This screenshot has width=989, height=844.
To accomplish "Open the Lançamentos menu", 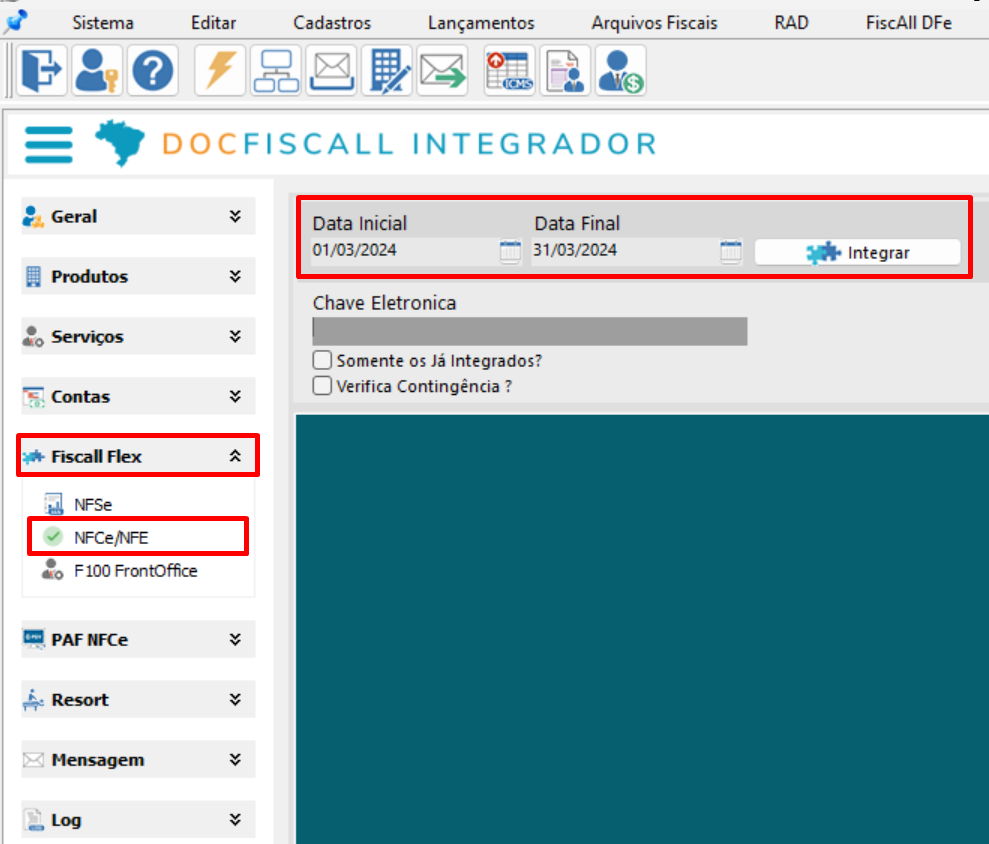I will click(481, 23).
